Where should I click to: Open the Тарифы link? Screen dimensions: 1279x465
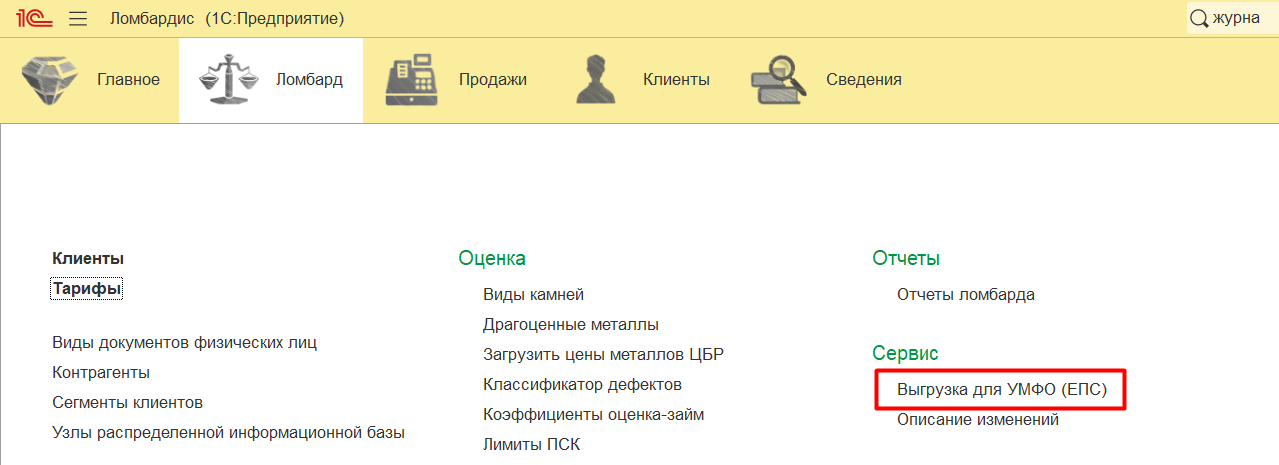pyautogui.click(x=87, y=289)
